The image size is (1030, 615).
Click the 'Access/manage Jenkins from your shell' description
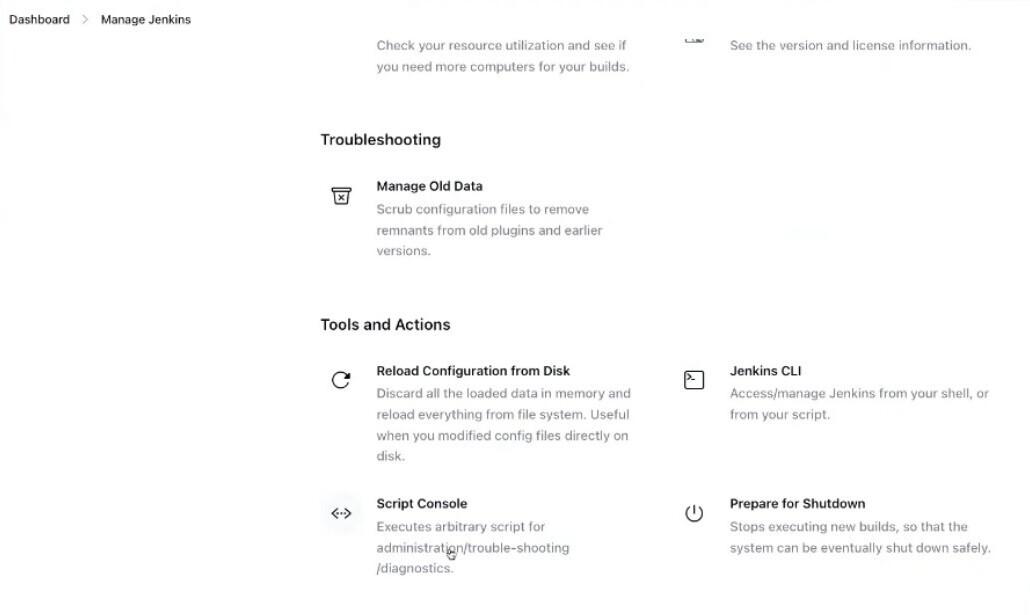[859, 403]
